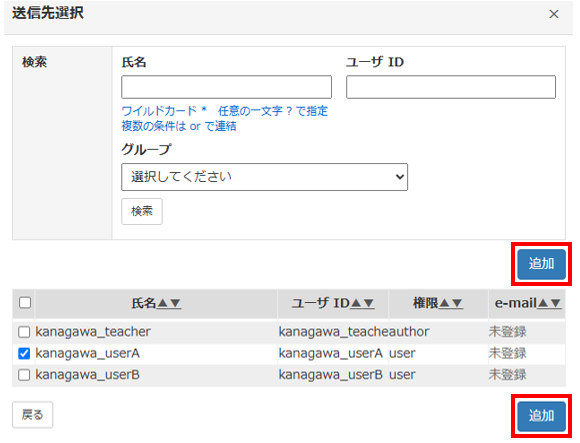This screenshot has height=443, width=580.
Task: Click the ユーザ ID cell kanagawa_userB
Action: click(x=330, y=375)
